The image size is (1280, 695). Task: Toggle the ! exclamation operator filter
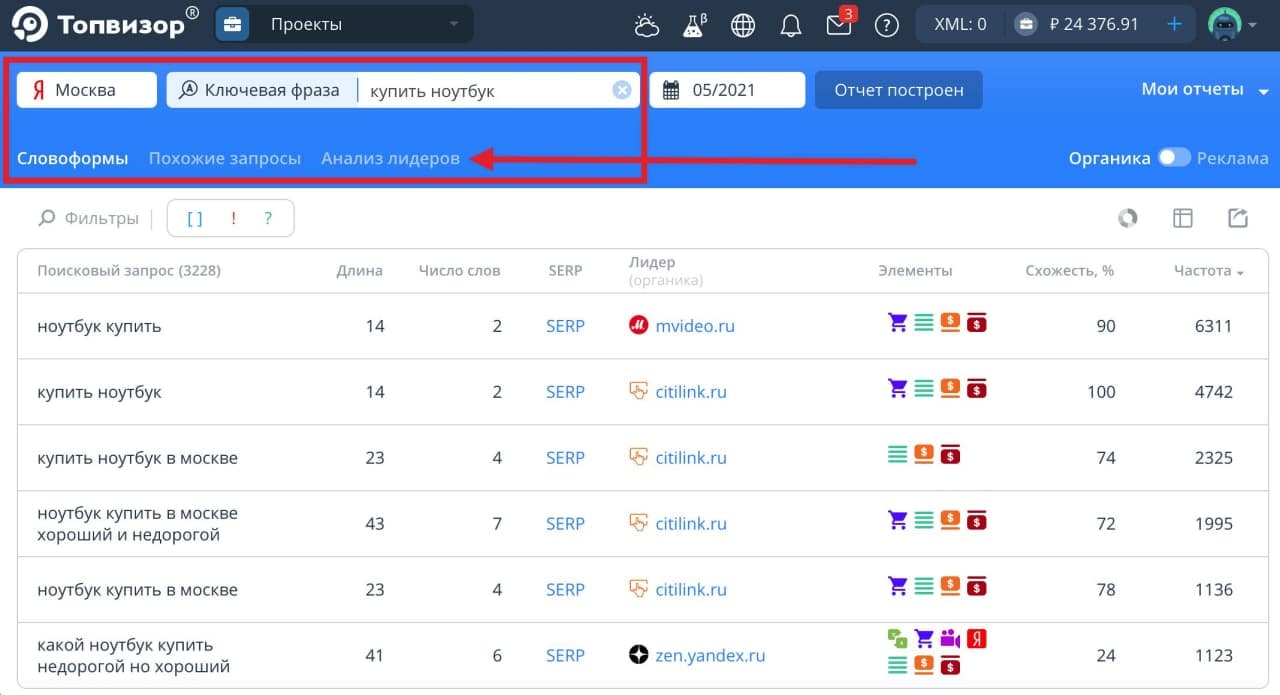click(233, 218)
